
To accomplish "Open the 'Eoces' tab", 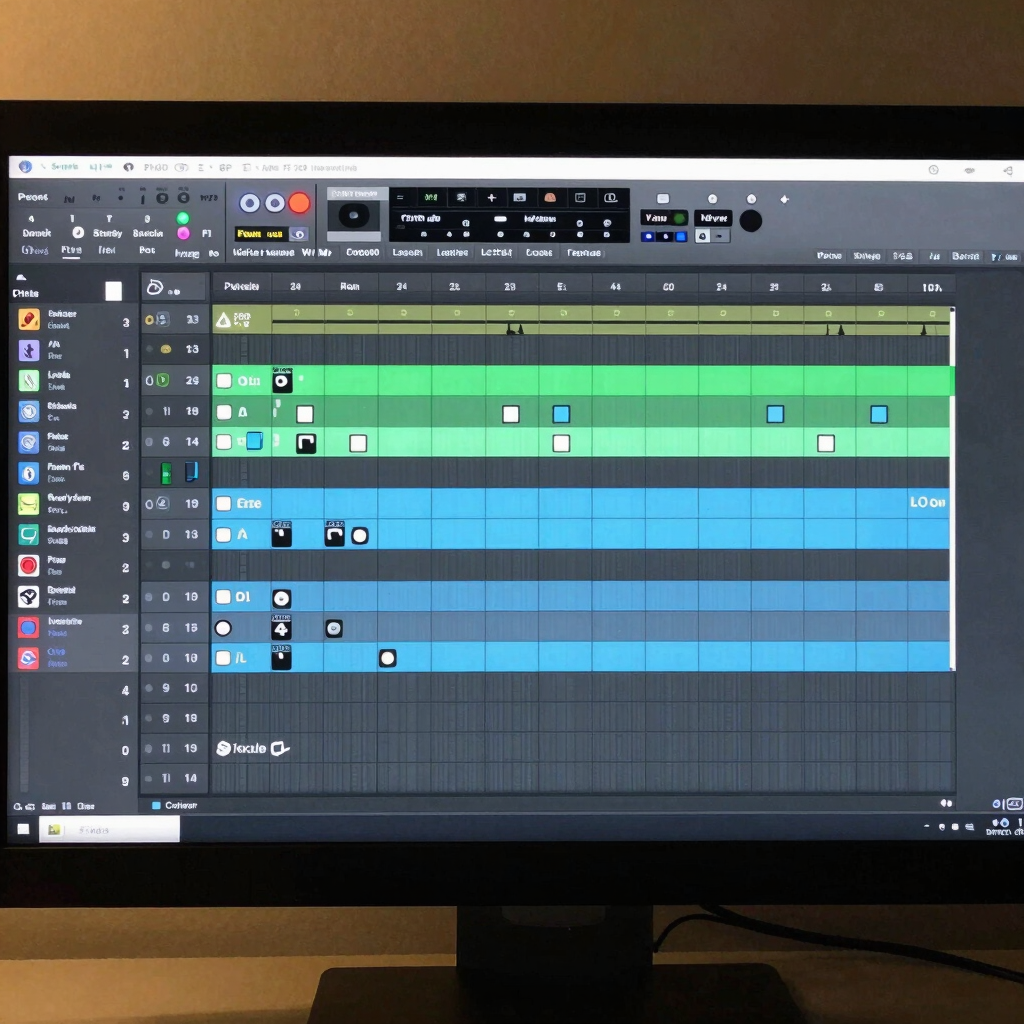I will pyautogui.click(x=539, y=252).
